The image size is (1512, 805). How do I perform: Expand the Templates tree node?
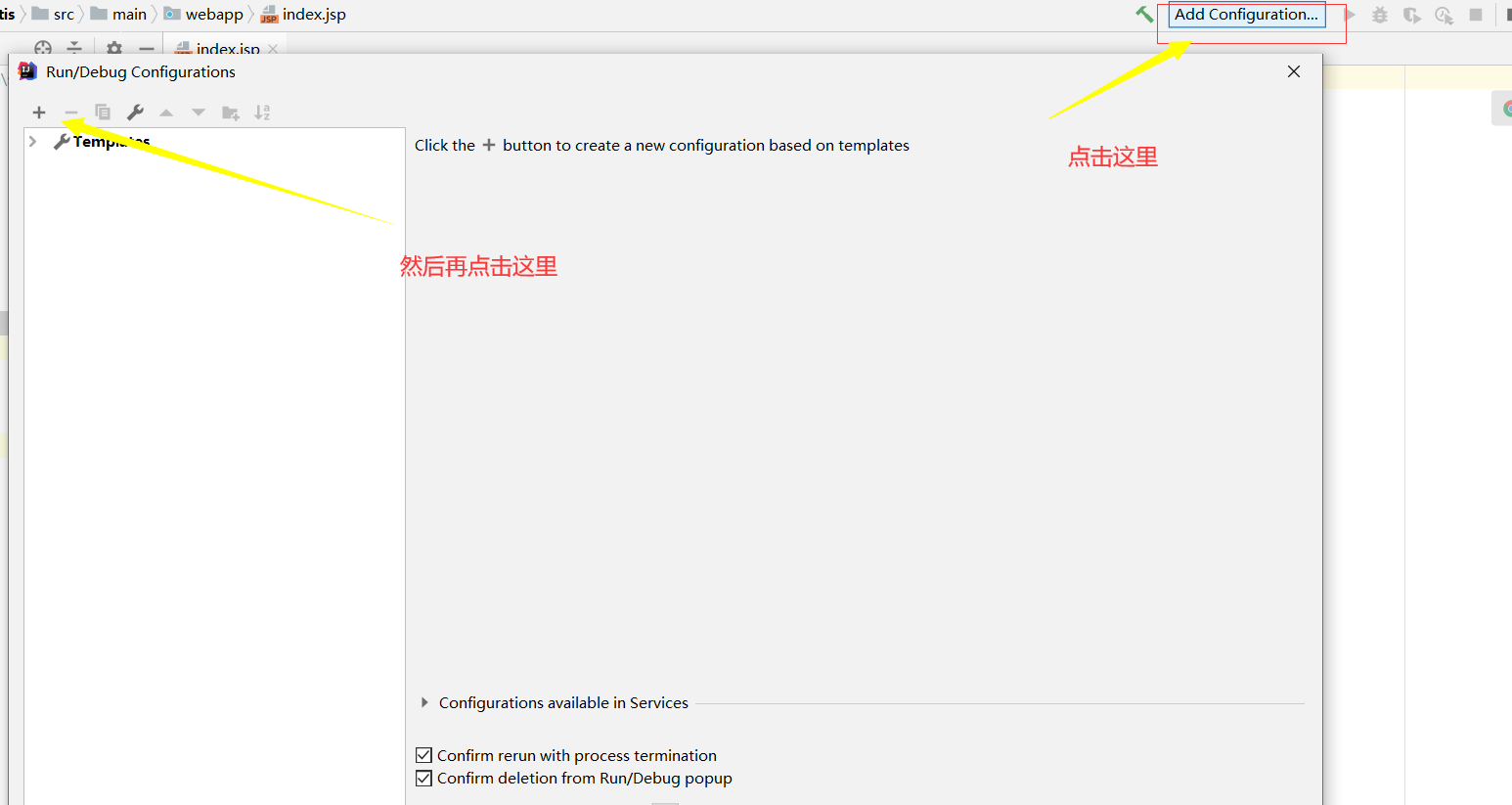(x=32, y=142)
